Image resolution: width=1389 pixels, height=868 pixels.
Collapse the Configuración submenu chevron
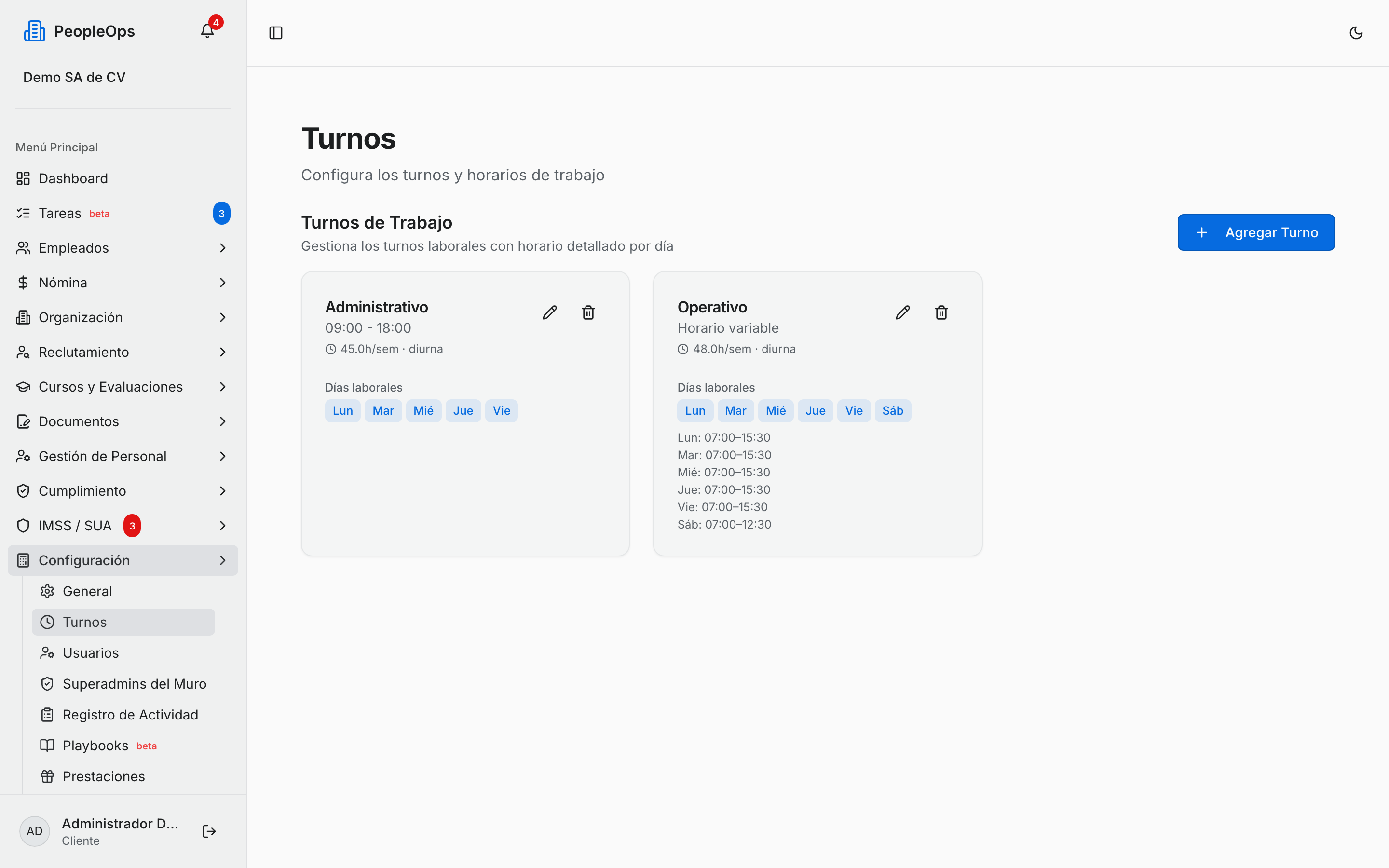(x=223, y=560)
